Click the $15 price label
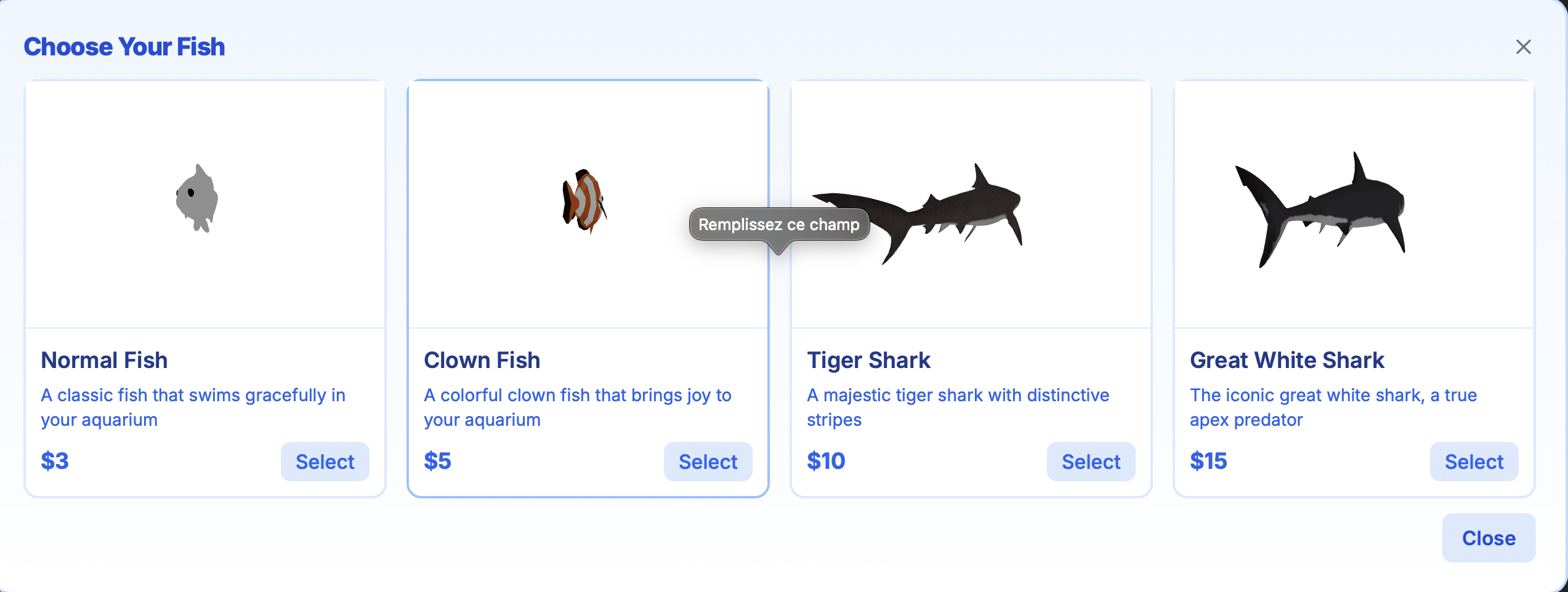This screenshot has height=592, width=1568. coord(1208,461)
